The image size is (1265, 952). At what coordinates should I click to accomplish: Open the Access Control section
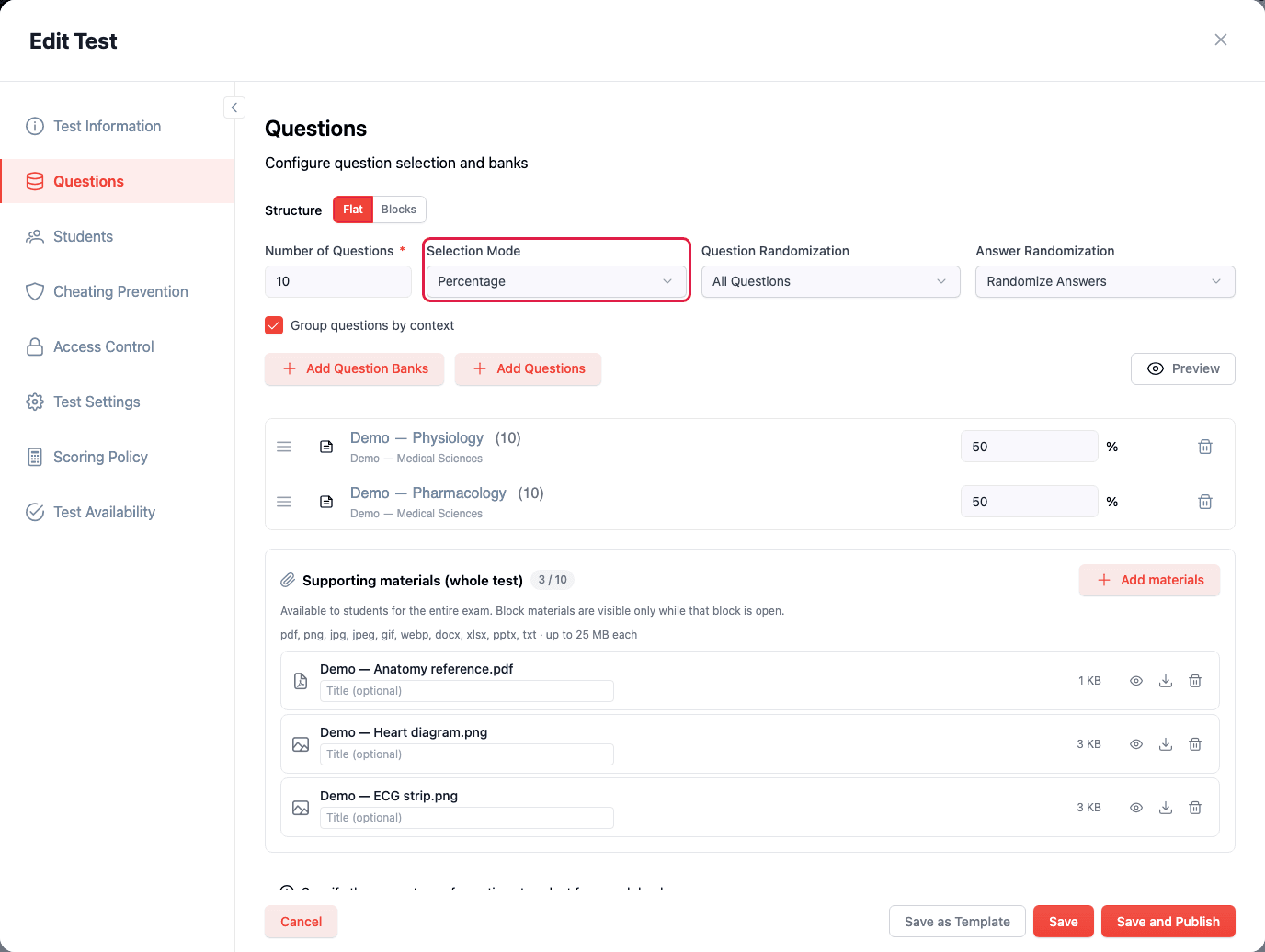(118, 346)
